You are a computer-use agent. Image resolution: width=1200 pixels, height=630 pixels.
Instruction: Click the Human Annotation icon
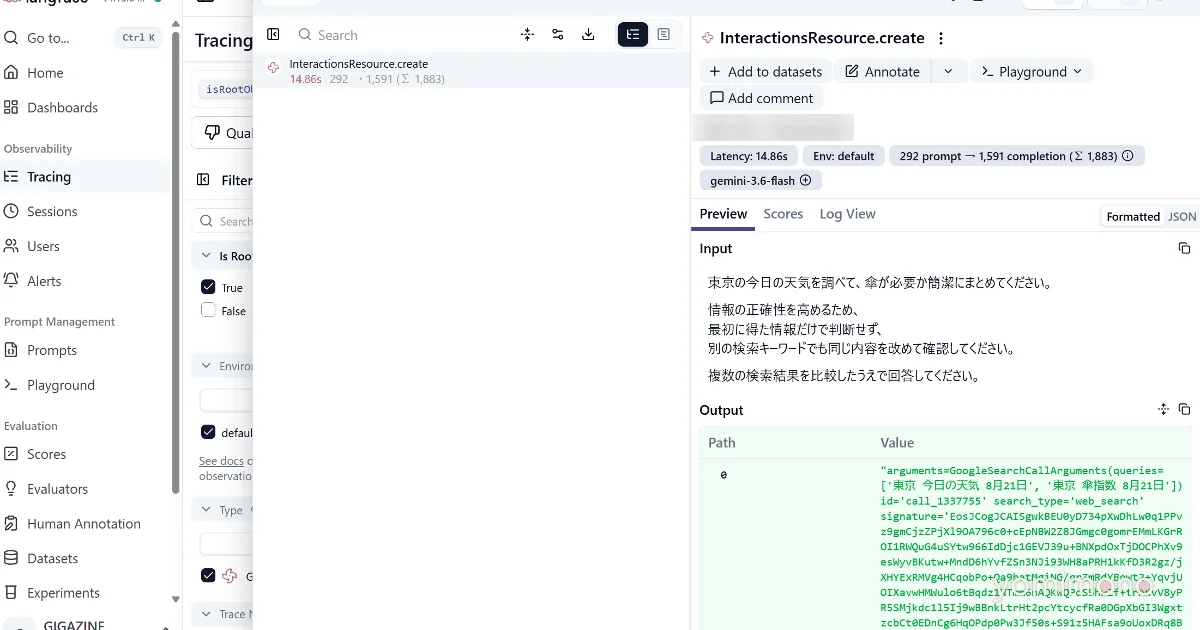[12, 524]
